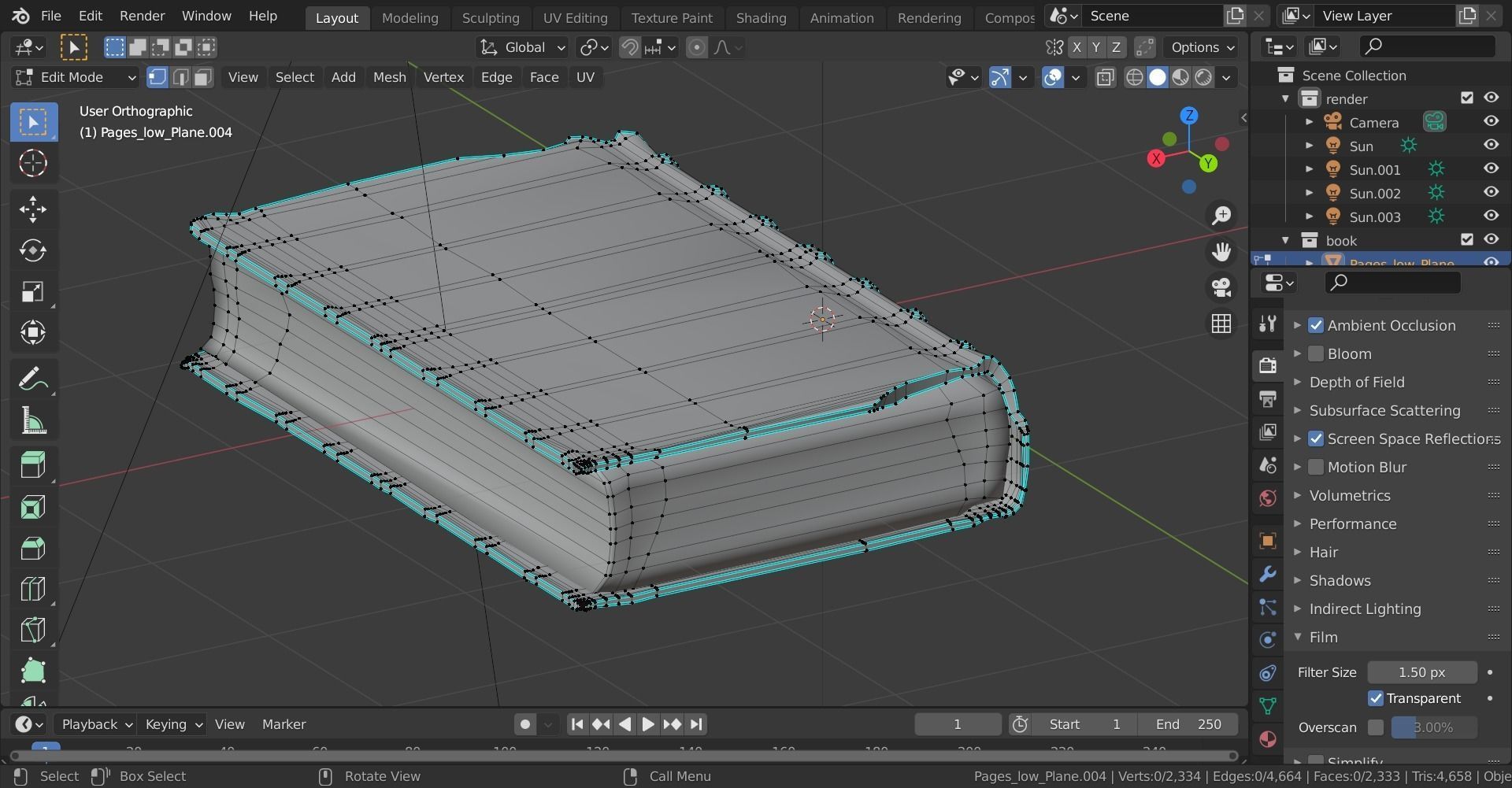This screenshot has width=1512, height=788.
Task: Hide the Camera in outliner
Action: (1491, 121)
